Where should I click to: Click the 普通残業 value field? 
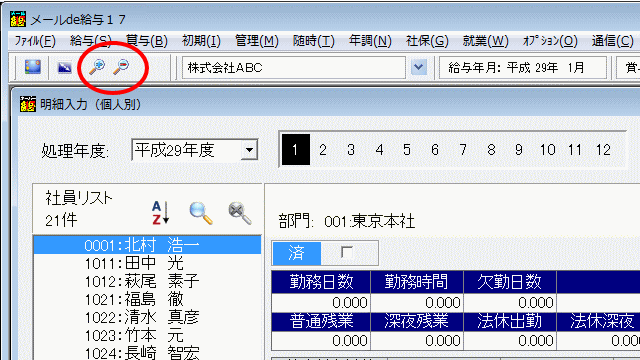(x=321, y=340)
